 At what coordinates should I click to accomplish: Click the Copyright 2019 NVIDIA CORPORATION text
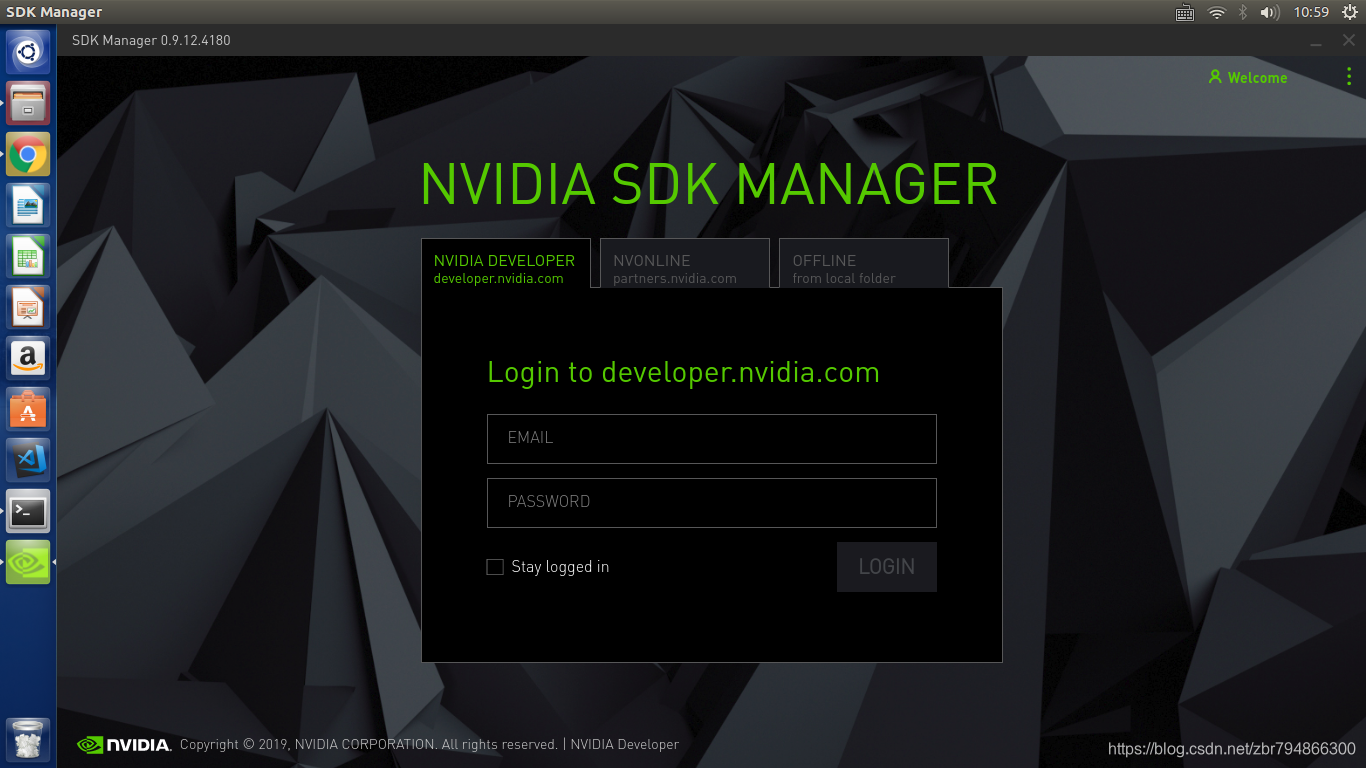click(369, 744)
